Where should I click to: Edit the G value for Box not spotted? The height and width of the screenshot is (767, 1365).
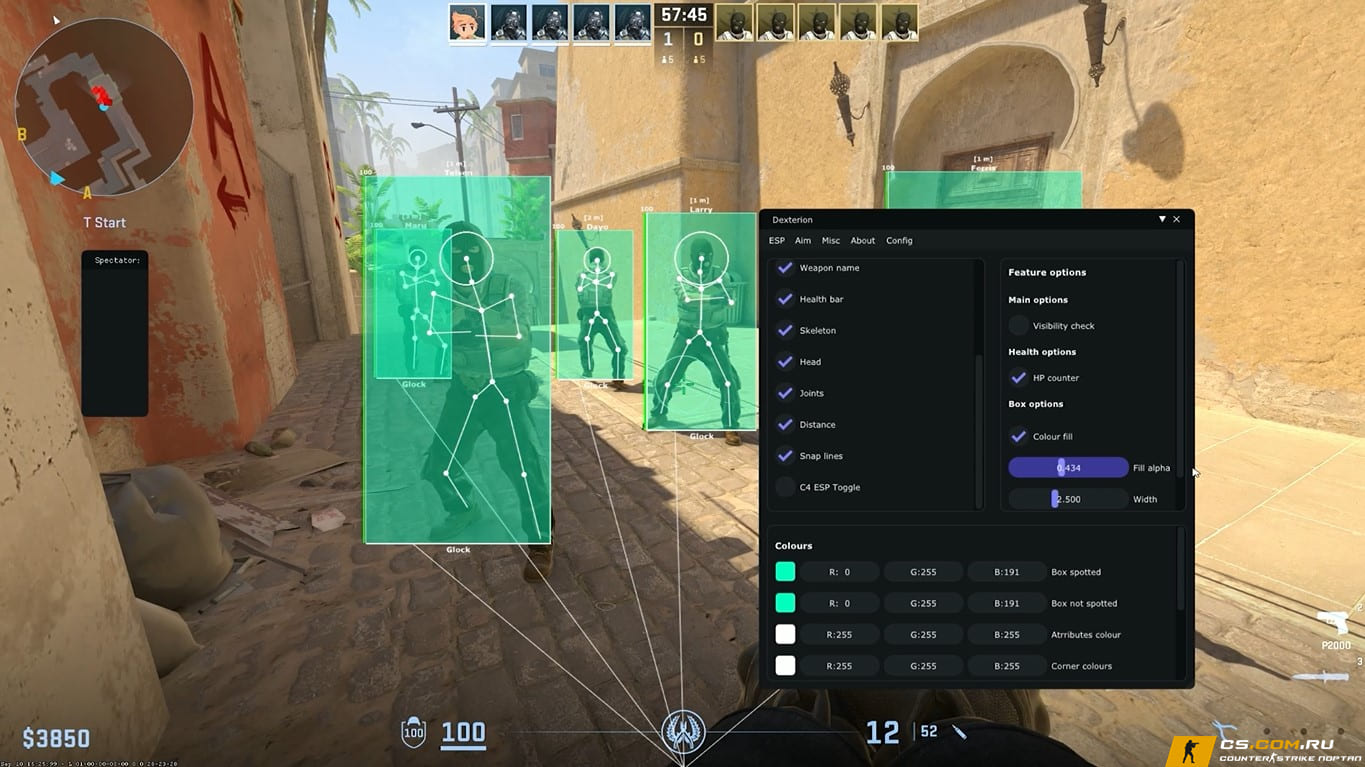click(923, 603)
